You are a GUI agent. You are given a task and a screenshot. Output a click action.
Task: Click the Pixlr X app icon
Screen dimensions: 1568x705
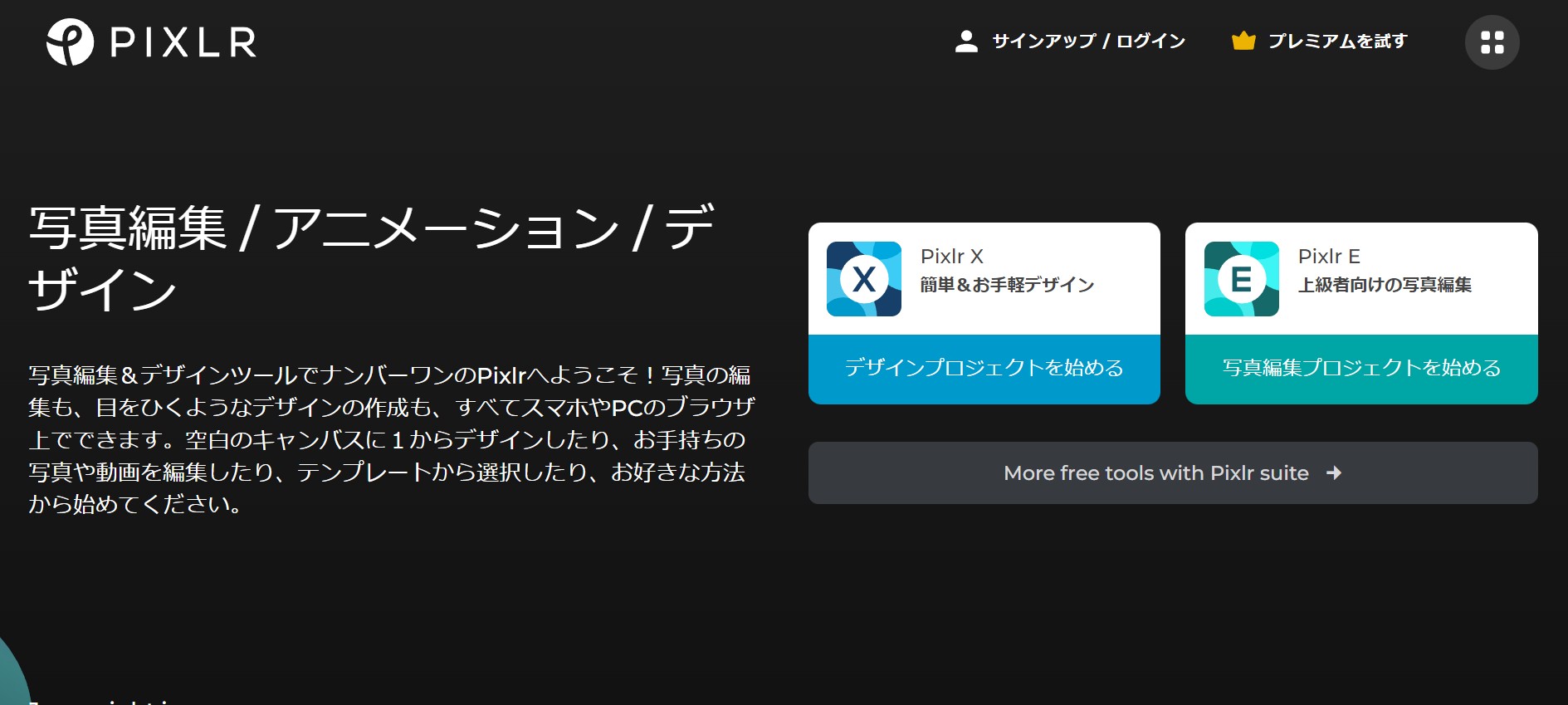(x=863, y=279)
